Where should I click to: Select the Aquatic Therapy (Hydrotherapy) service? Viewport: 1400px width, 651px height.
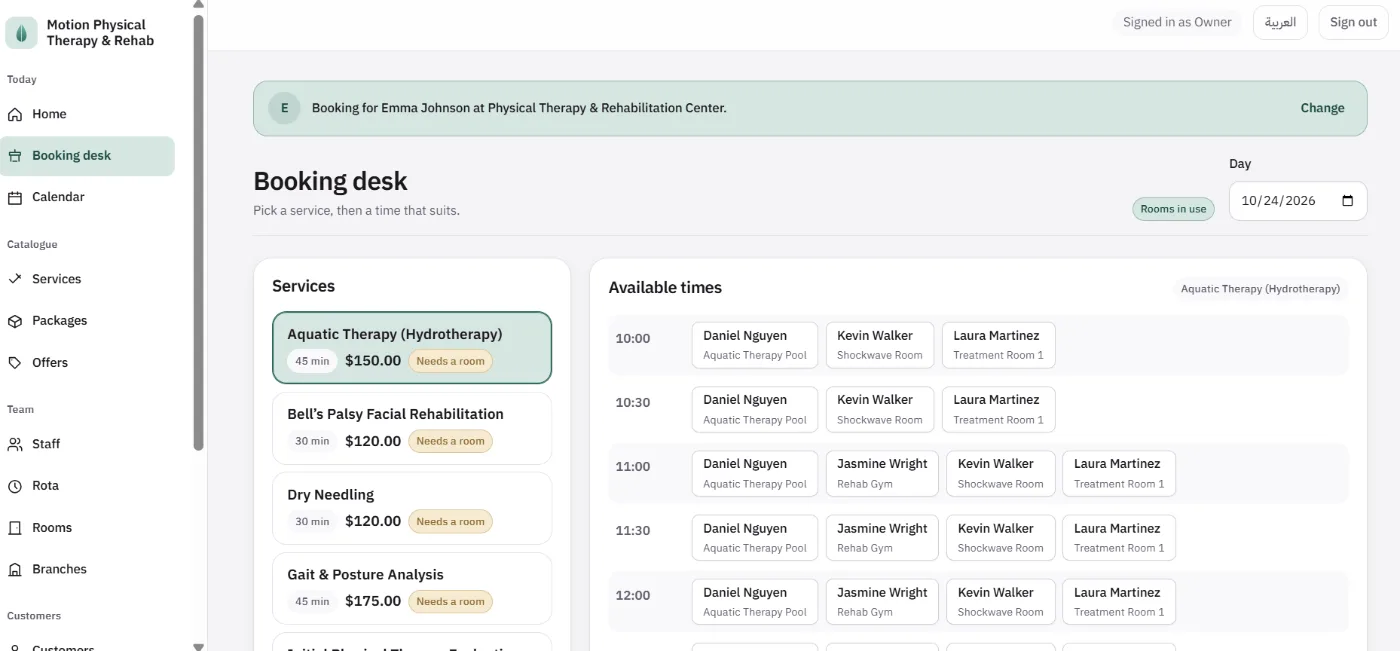pos(412,347)
